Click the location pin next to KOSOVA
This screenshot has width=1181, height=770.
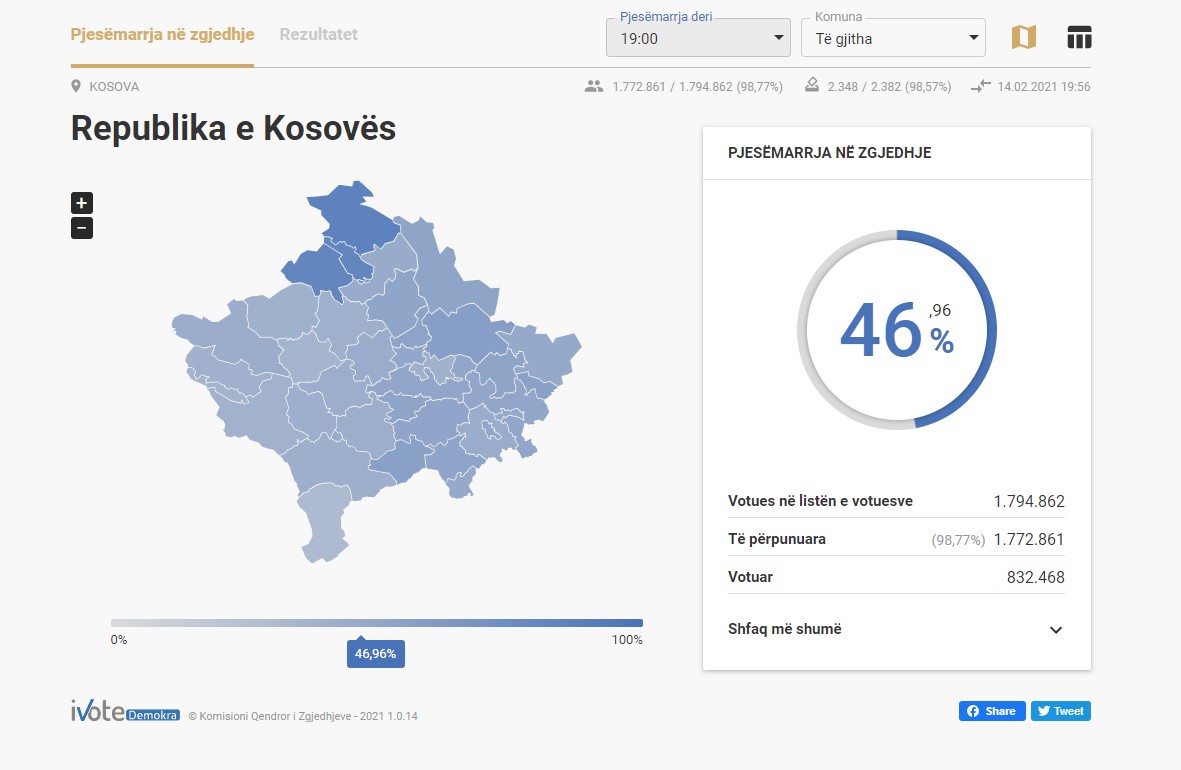[x=76, y=86]
